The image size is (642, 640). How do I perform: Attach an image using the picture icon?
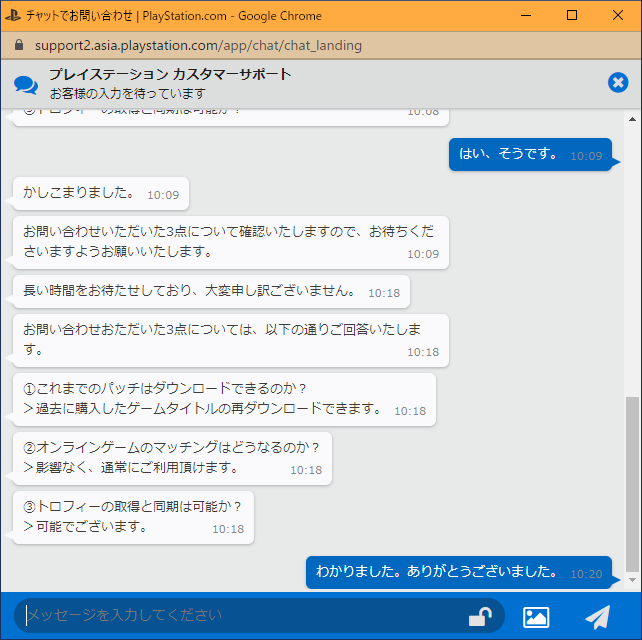[536, 617]
